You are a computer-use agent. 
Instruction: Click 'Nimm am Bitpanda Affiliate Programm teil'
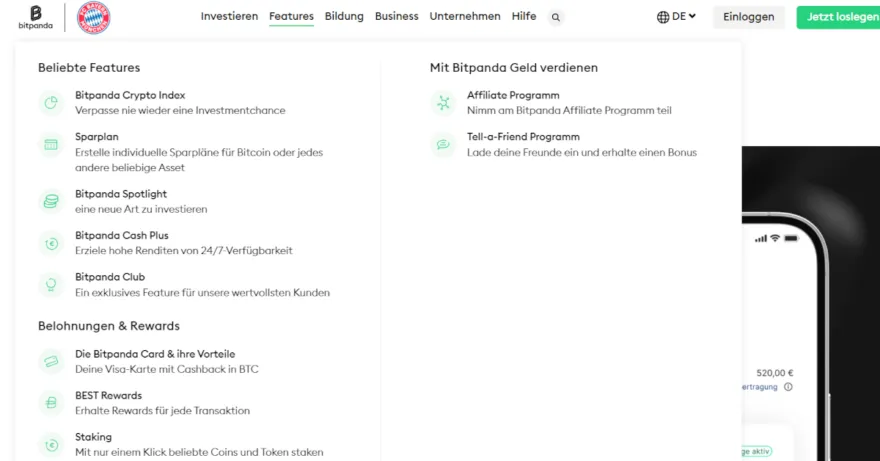(x=569, y=111)
